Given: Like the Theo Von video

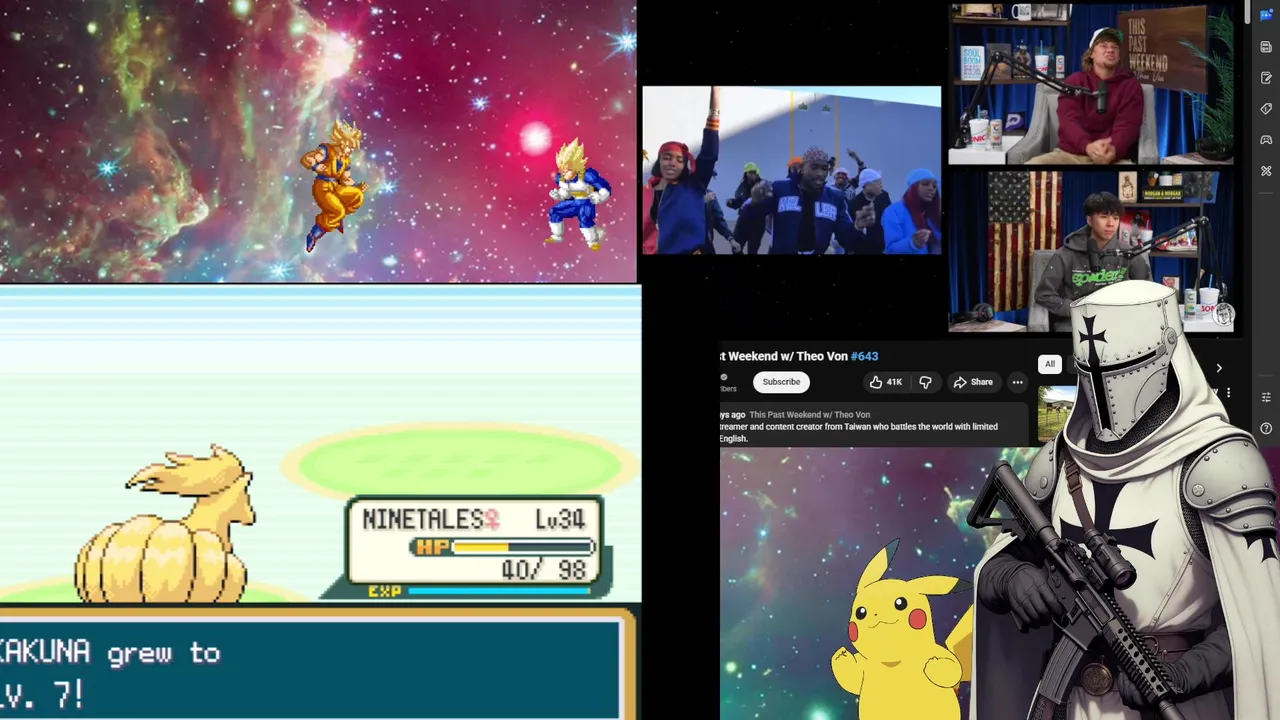Looking at the screenshot, I should (x=885, y=382).
